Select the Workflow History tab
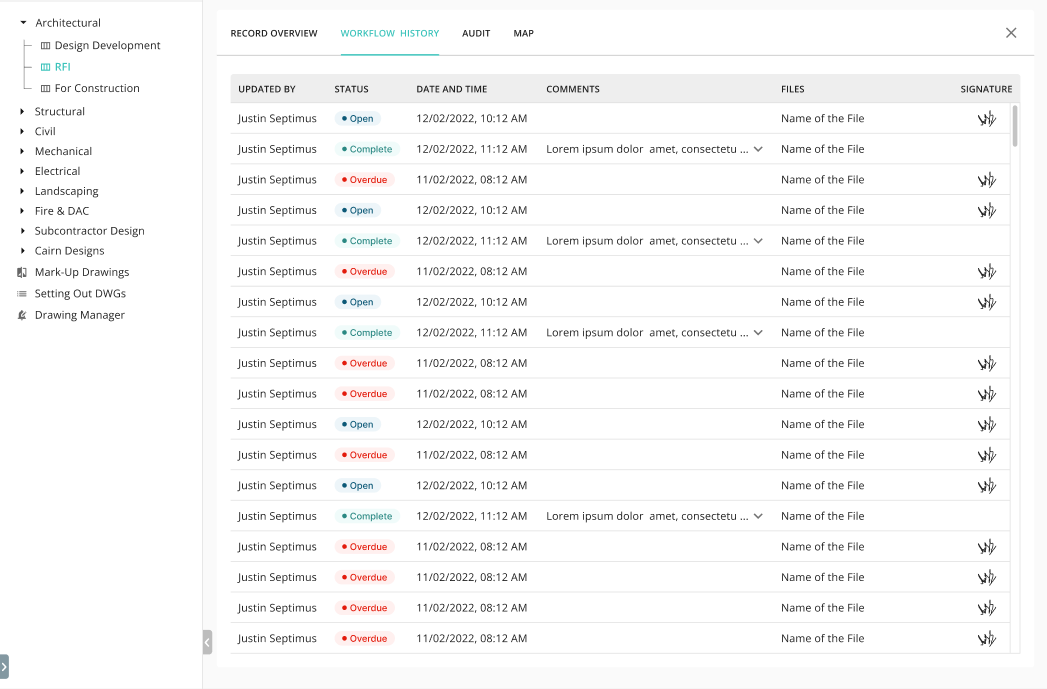 pyautogui.click(x=390, y=33)
